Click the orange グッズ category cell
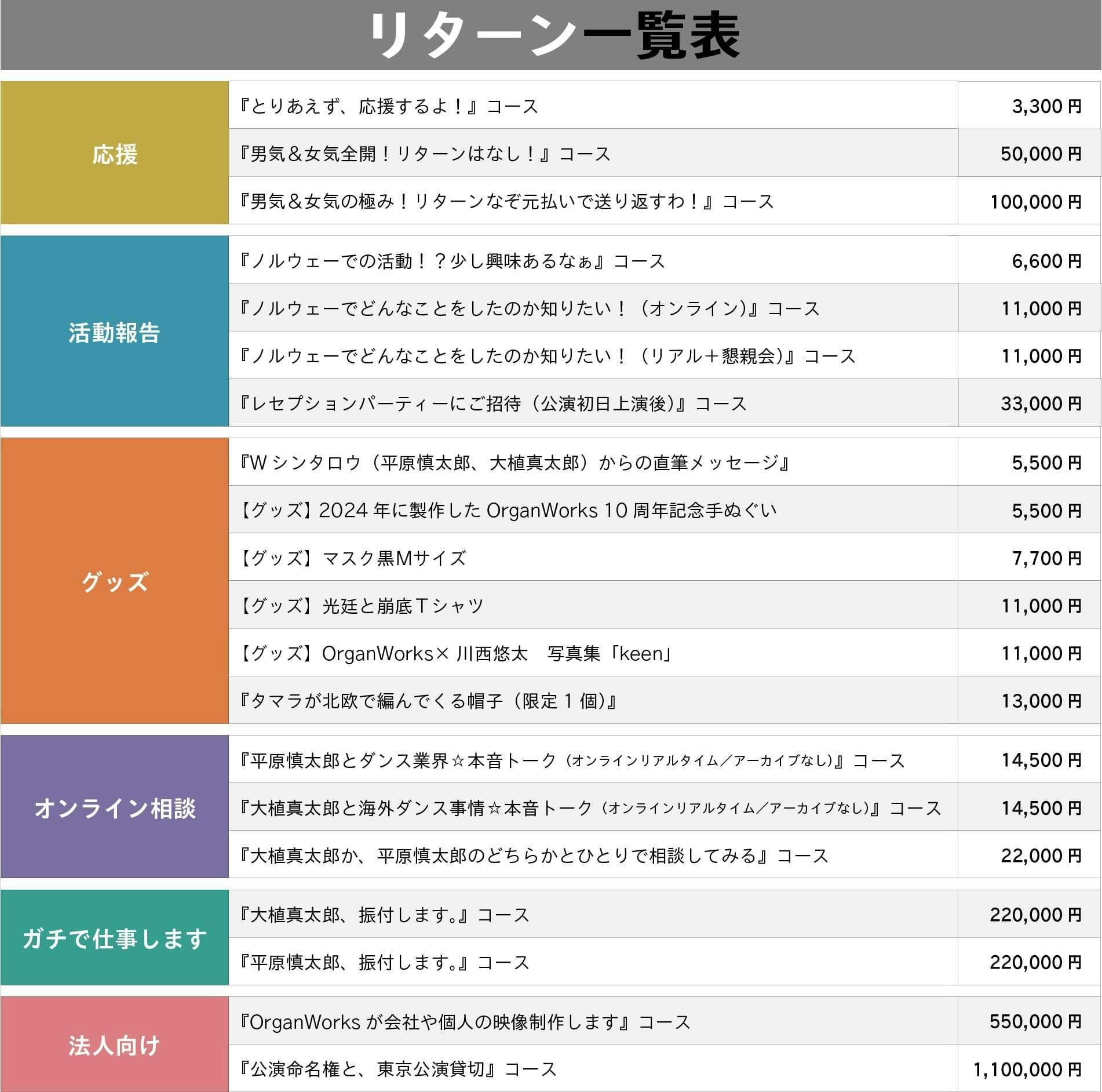 pyautogui.click(x=115, y=581)
